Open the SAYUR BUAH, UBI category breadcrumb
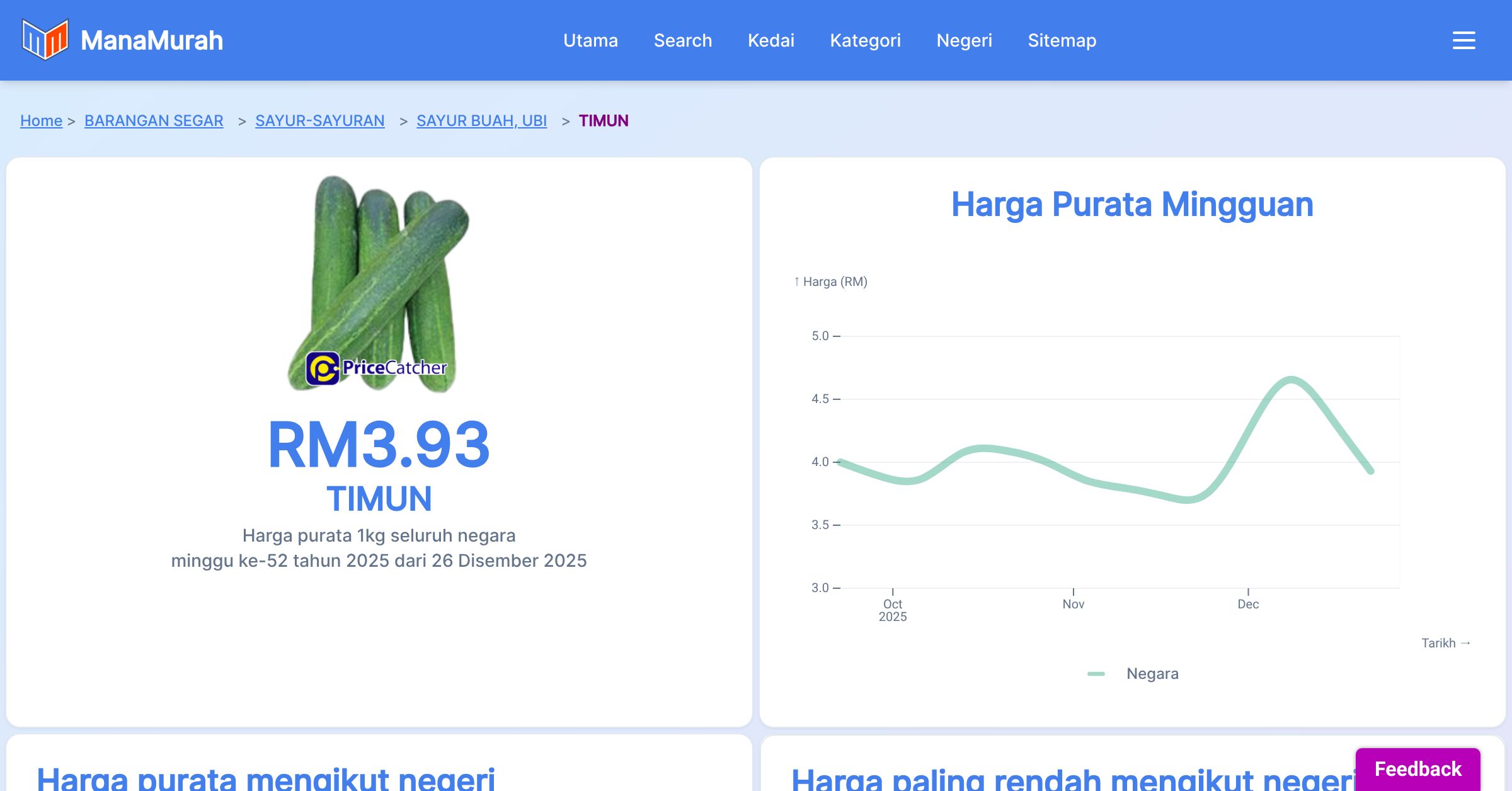Image resolution: width=1512 pixels, height=791 pixels. tap(481, 120)
